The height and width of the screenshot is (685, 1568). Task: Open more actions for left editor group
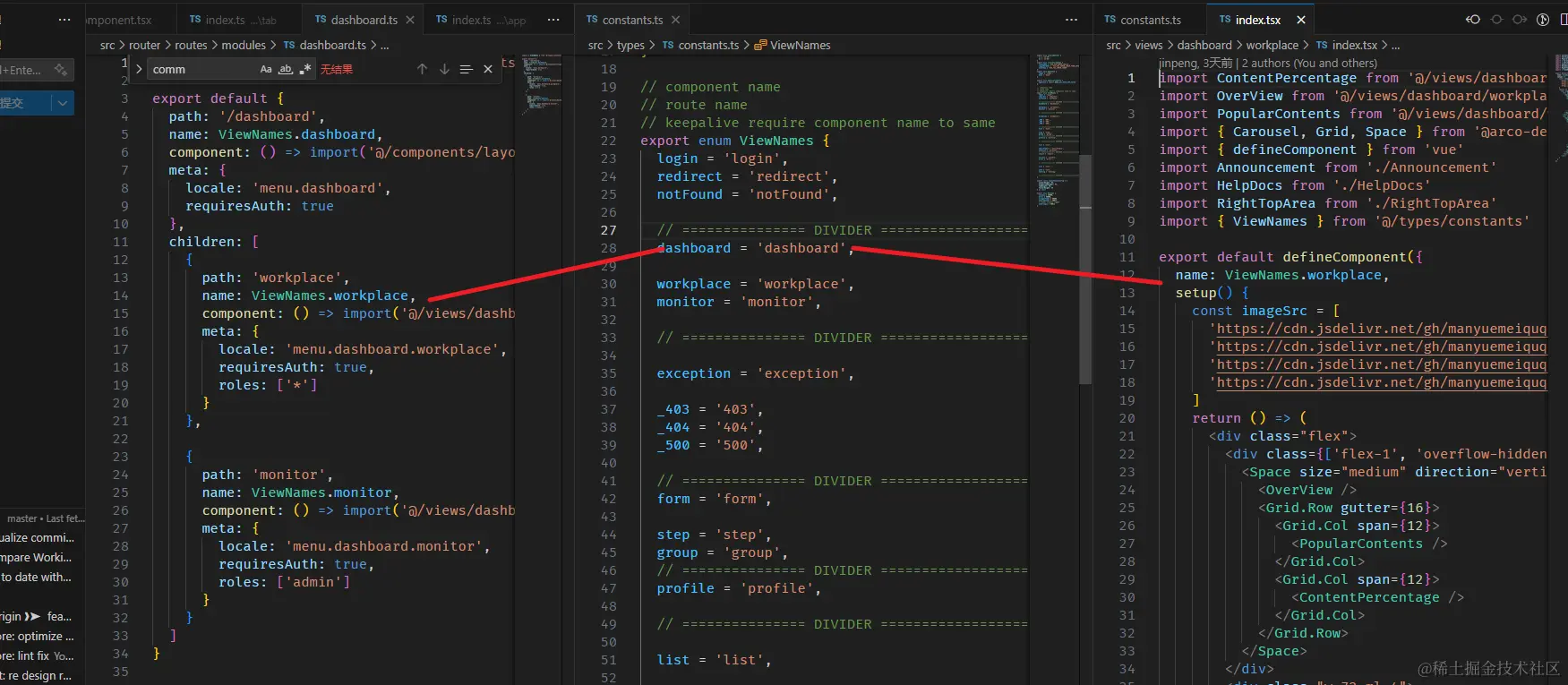click(x=553, y=20)
